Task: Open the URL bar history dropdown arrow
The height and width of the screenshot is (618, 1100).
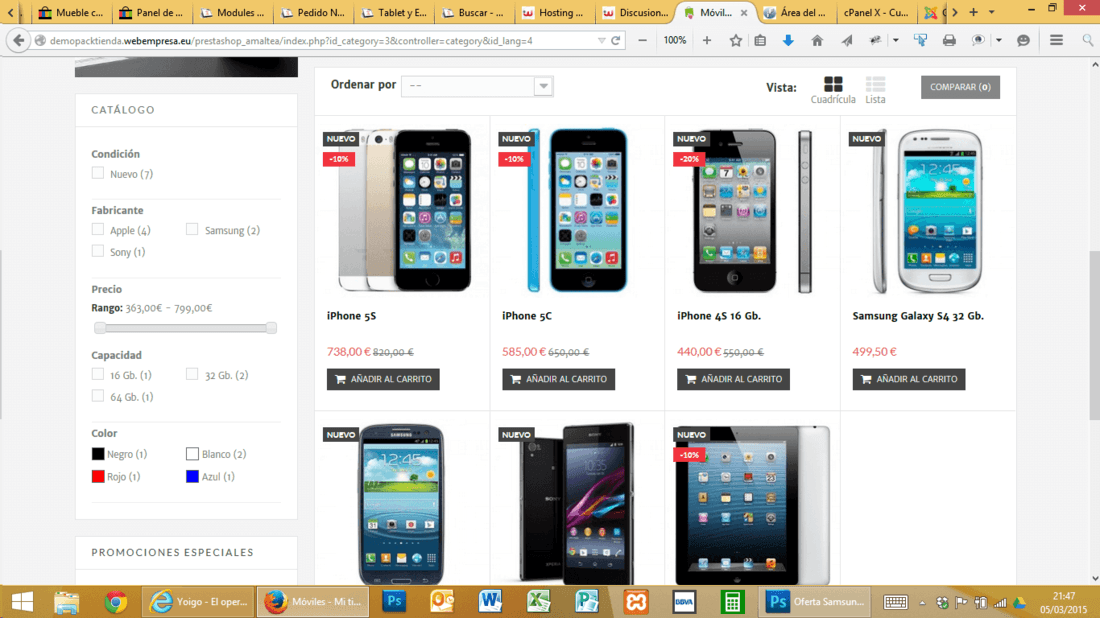Action: pyautogui.click(x=601, y=41)
